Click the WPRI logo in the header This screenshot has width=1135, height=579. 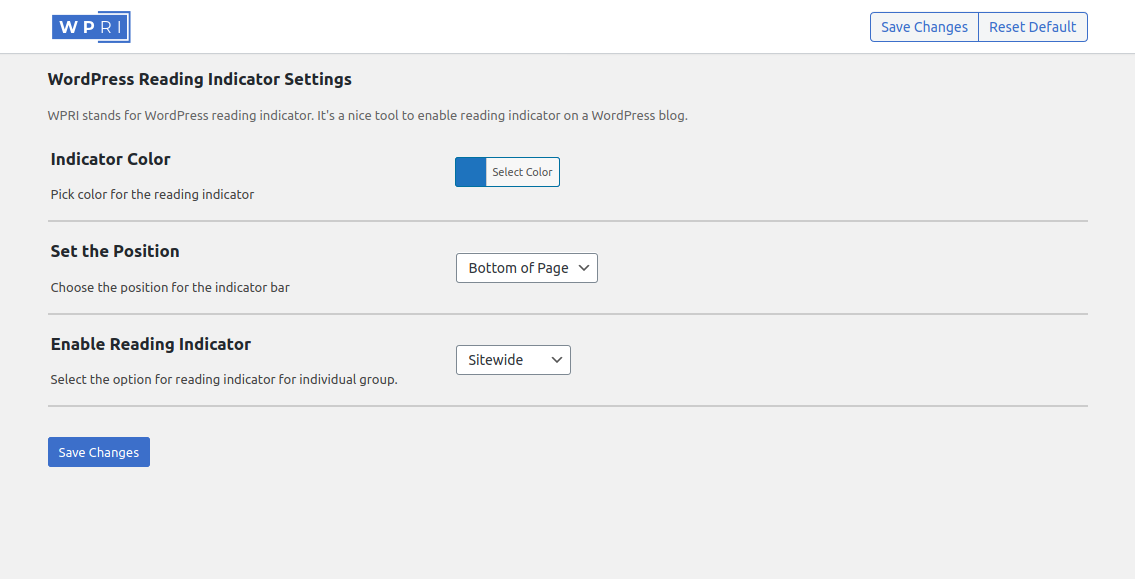click(x=91, y=27)
